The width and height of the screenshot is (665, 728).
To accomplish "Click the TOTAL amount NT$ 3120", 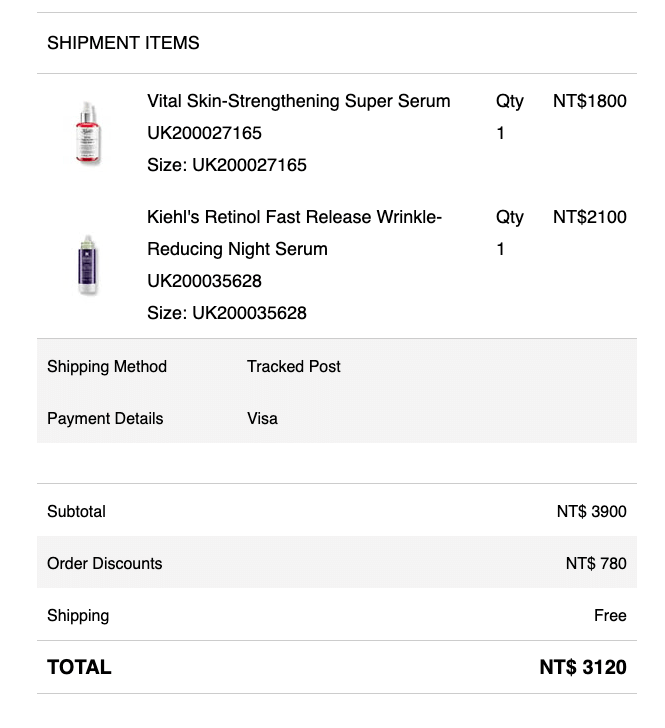I will tap(582, 667).
